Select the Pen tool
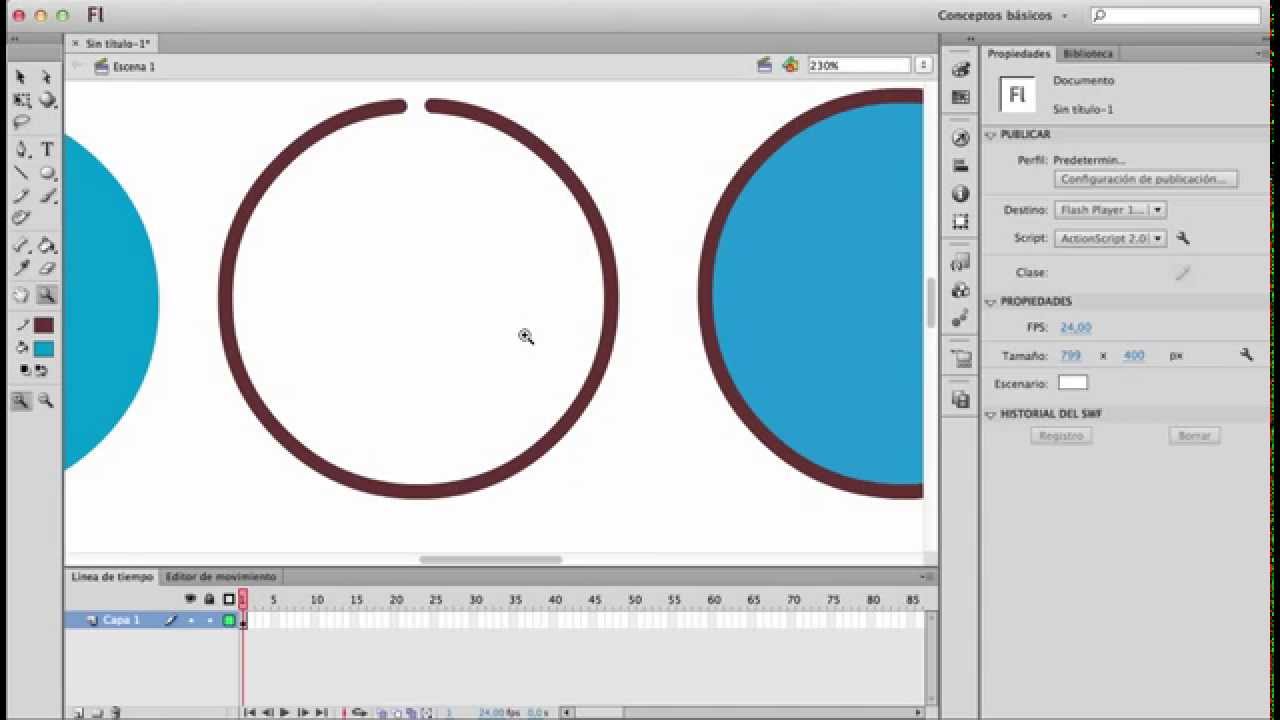Viewport: 1280px width, 720px height. tap(20, 149)
